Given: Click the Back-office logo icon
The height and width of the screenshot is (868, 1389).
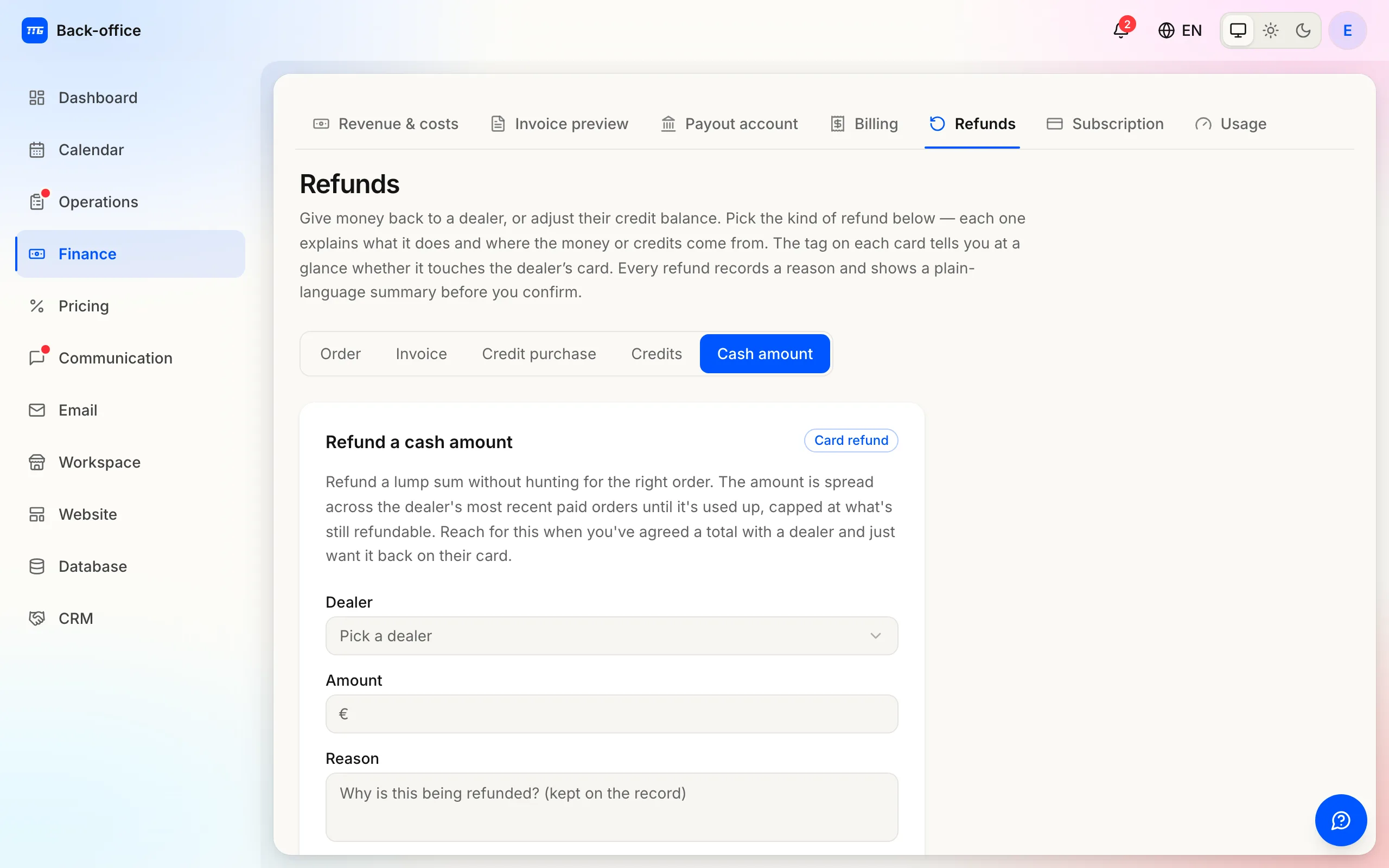Looking at the screenshot, I should [x=34, y=30].
